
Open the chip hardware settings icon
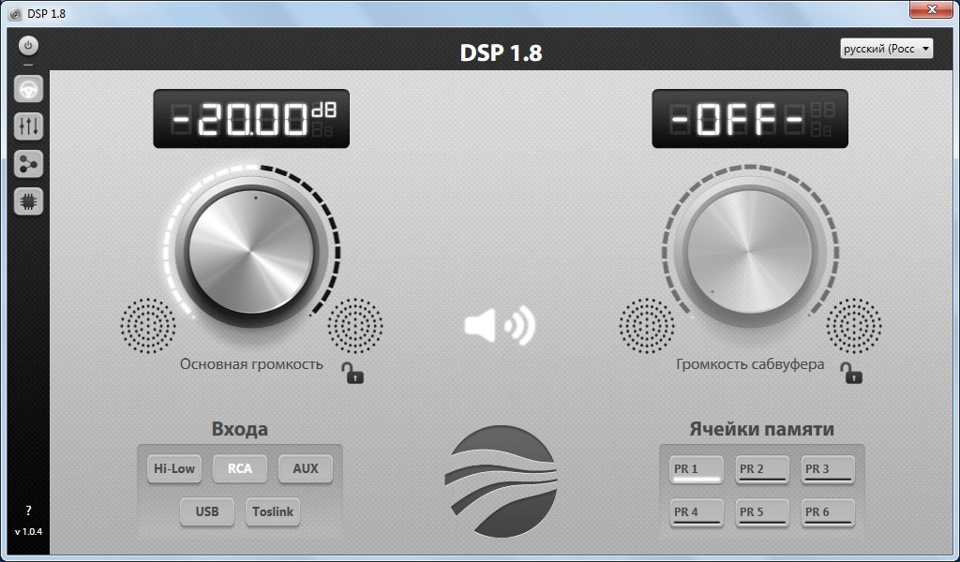pyautogui.click(x=28, y=201)
